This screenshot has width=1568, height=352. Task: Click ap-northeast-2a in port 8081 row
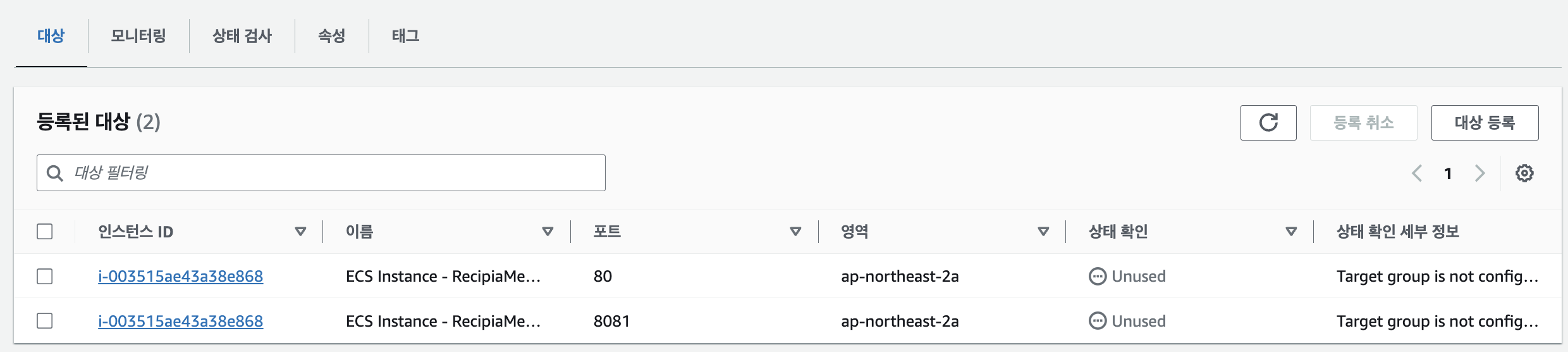click(x=900, y=321)
